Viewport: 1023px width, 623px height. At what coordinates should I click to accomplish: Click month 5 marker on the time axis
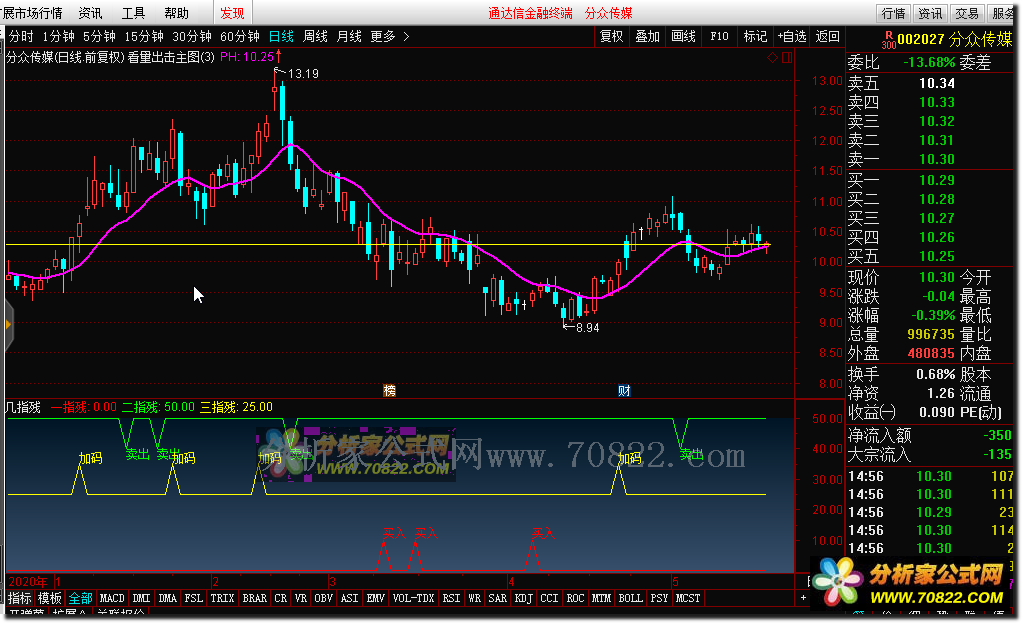click(676, 581)
